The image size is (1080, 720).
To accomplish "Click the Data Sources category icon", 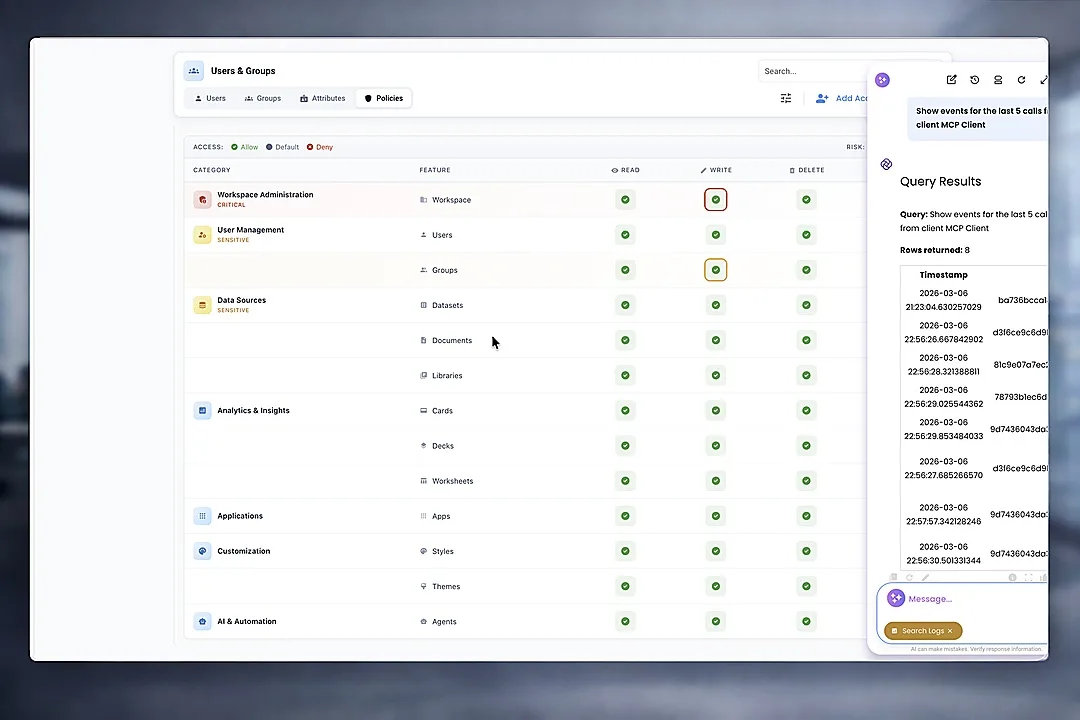I will tap(203, 305).
